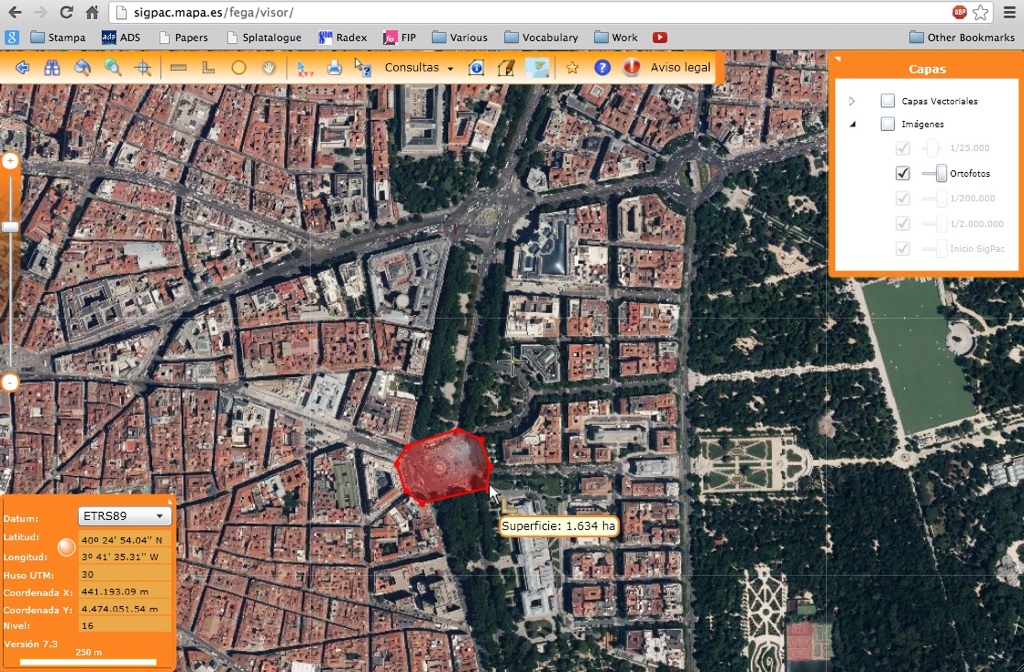Open the Vocabulary bookmarks folder
Image resolution: width=1024 pixels, height=672 pixels.
click(x=541, y=37)
